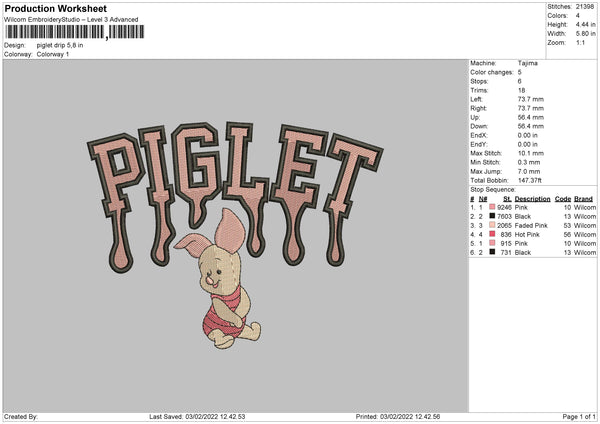Image resolution: width=600 pixels, height=424 pixels.
Task: Click the 'Up:' label
Action: 475,117
